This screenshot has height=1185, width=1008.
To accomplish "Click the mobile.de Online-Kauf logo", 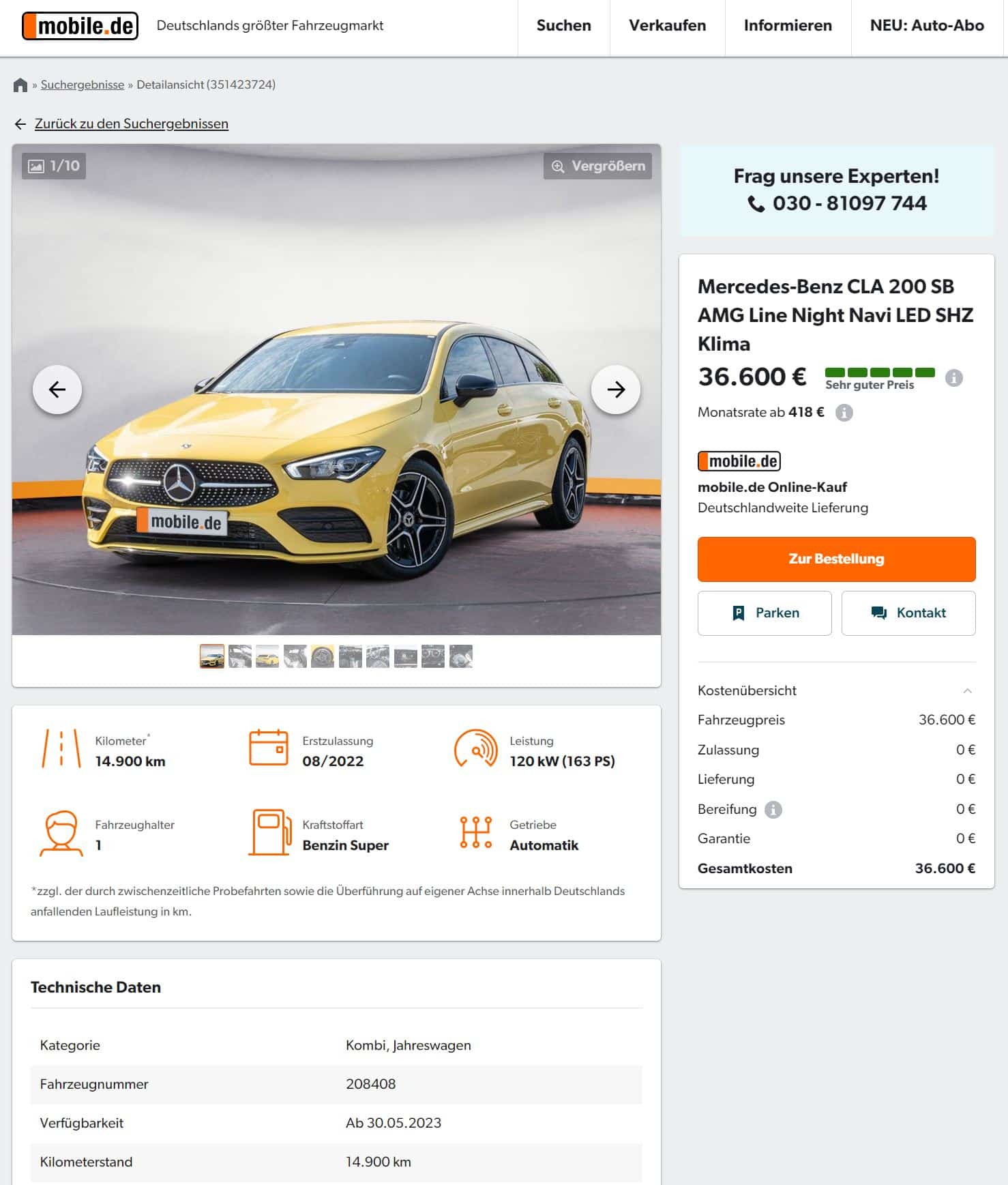I will point(739,461).
